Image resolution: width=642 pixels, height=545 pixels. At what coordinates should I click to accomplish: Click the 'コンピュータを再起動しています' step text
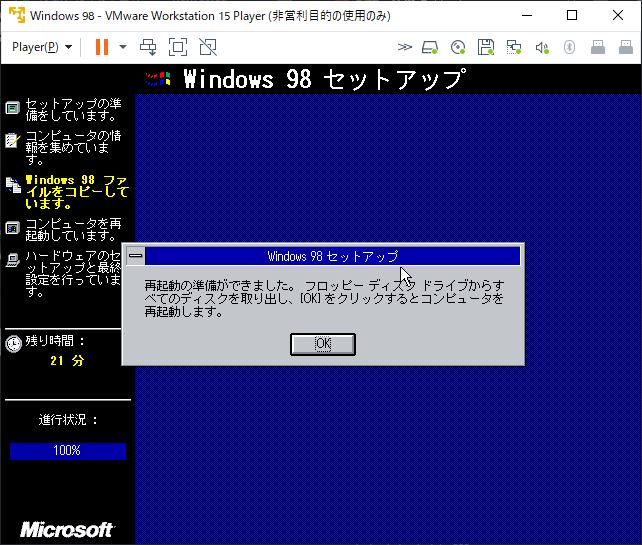(73, 229)
